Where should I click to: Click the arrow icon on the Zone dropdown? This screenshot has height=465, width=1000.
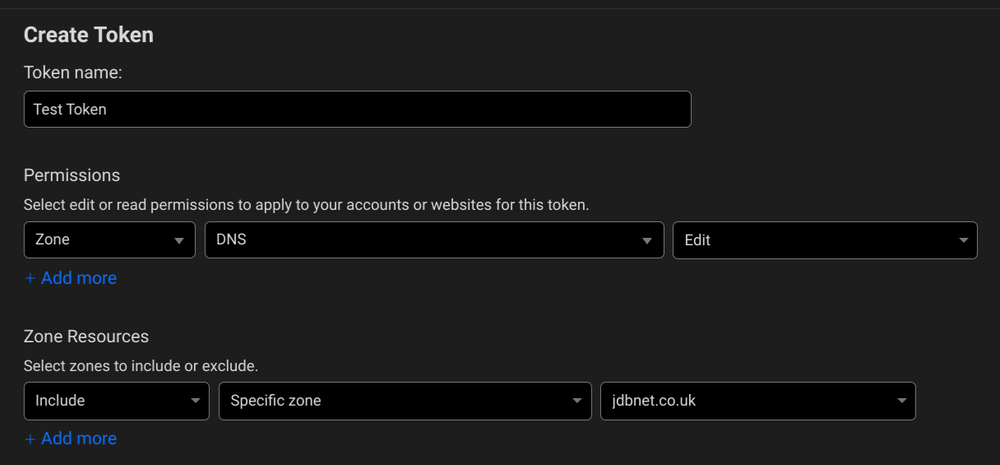(179, 241)
